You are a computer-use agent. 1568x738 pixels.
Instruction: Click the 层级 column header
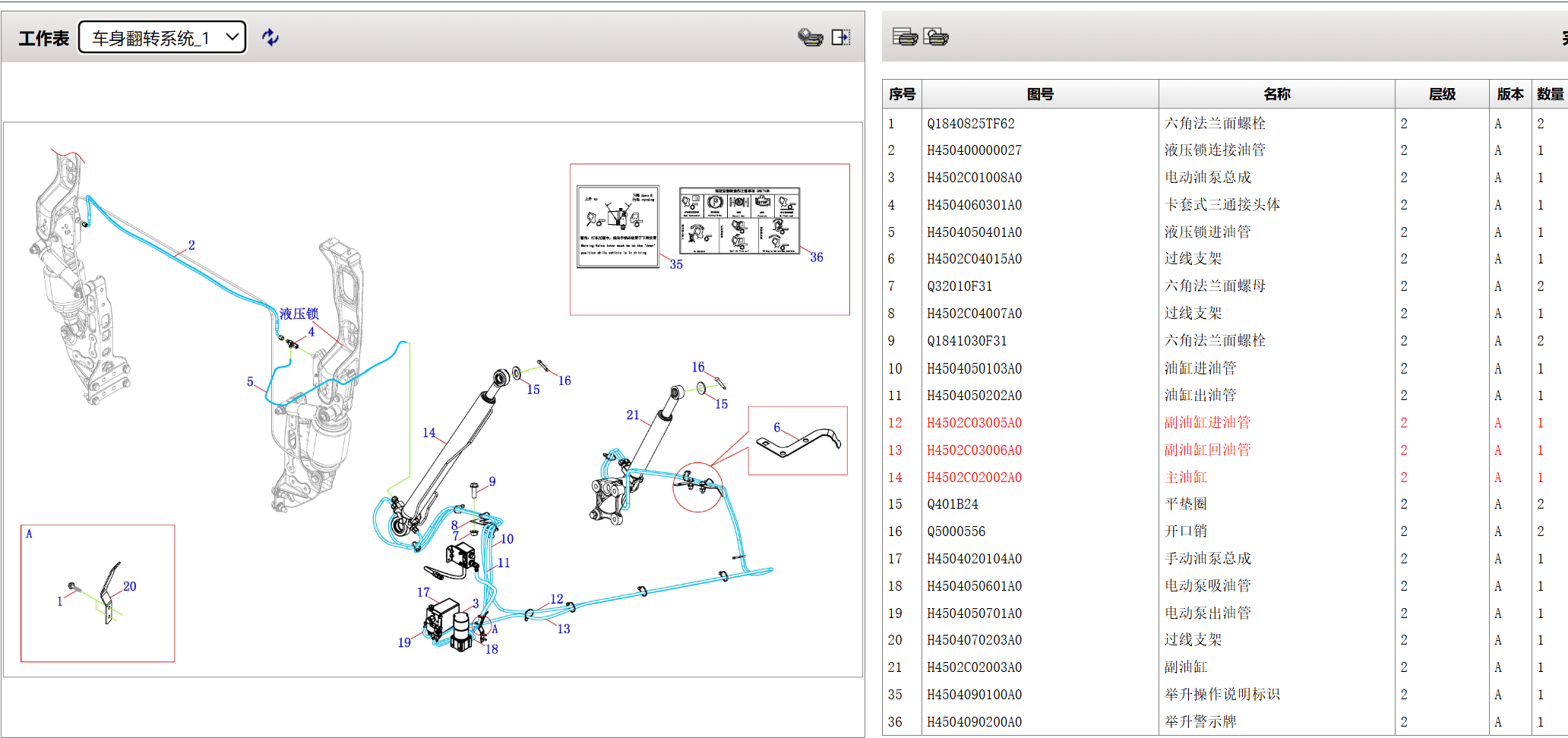point(1441,94)
